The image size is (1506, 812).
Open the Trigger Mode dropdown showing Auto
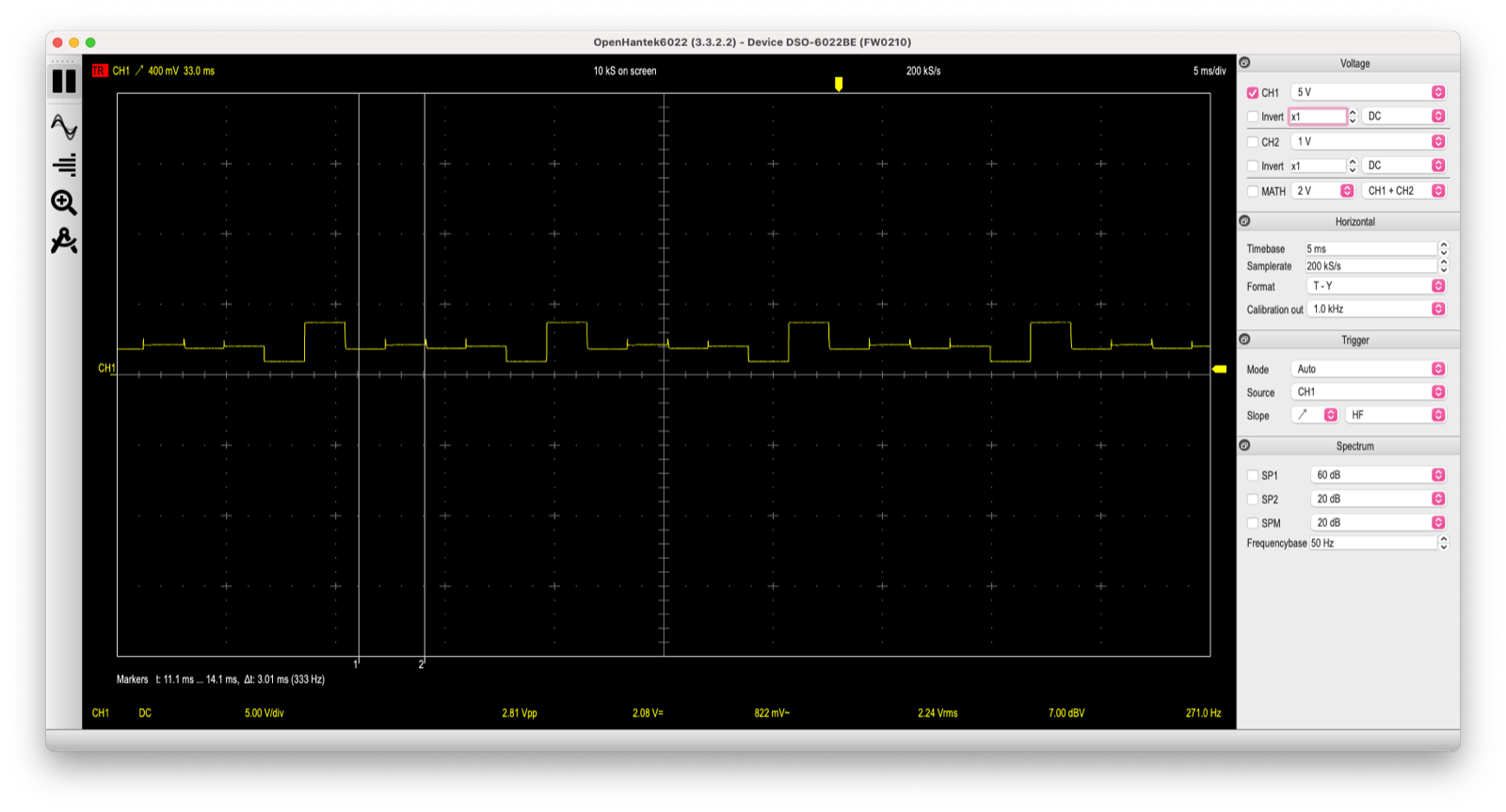coord(1368,369)
